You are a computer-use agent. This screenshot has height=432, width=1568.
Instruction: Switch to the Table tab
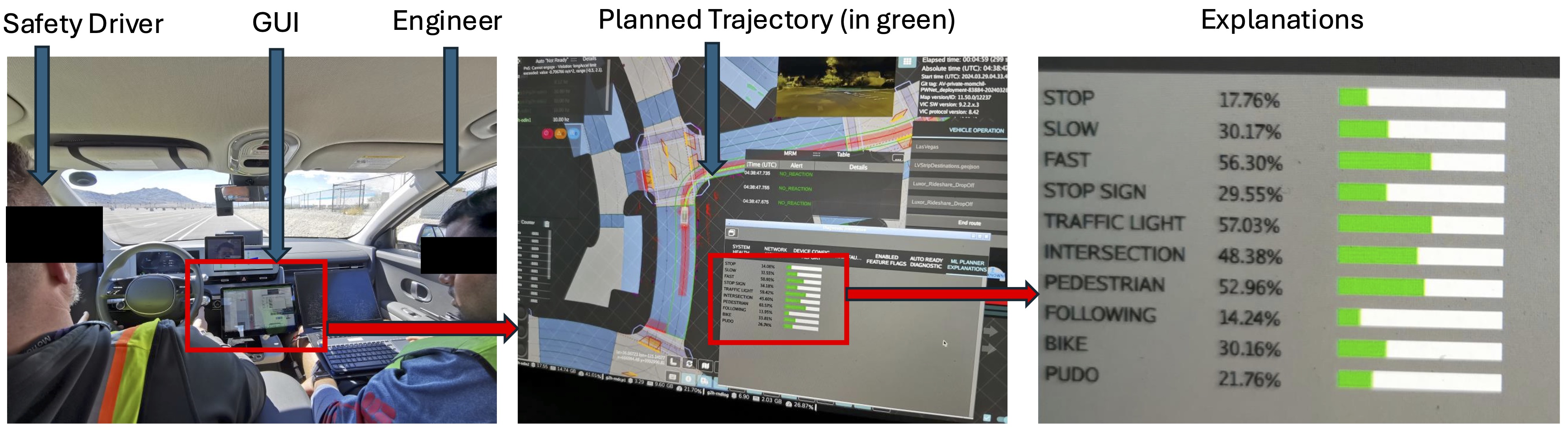pos(843,155)
